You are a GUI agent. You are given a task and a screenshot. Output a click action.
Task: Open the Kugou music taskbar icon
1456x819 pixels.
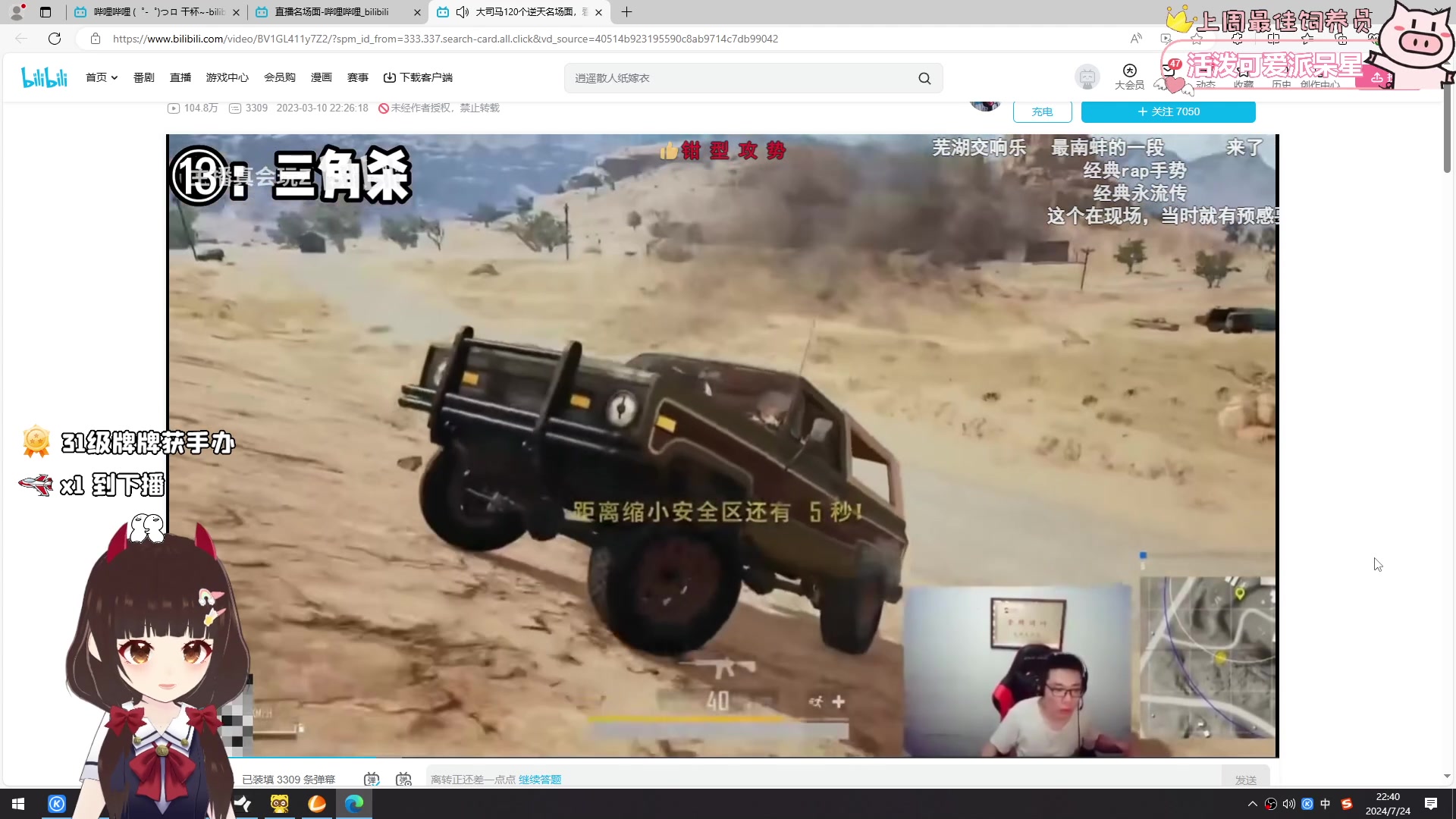pos(57,804)
